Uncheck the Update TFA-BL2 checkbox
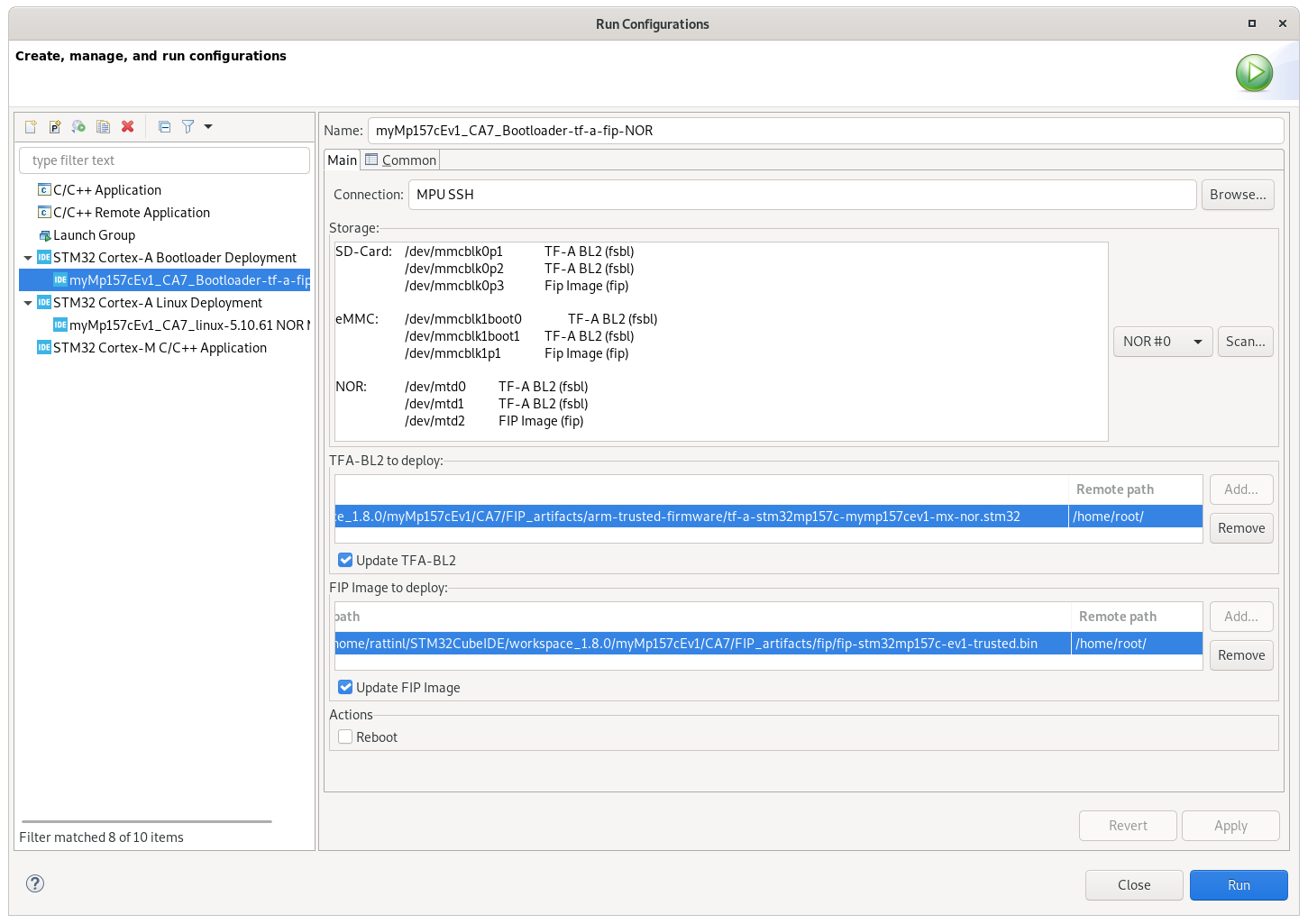Screen dimensions: 1308x924 345,561
